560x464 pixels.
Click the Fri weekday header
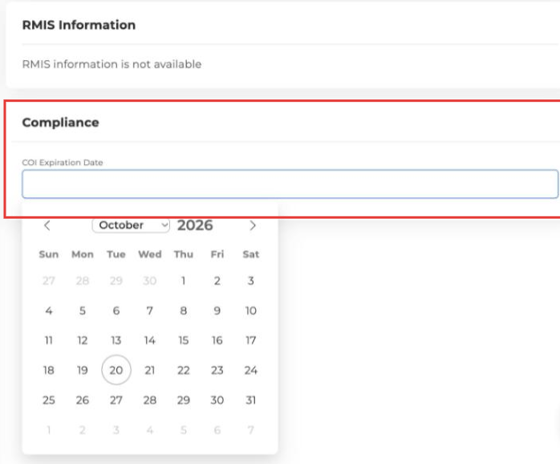(x=217, y=254)
